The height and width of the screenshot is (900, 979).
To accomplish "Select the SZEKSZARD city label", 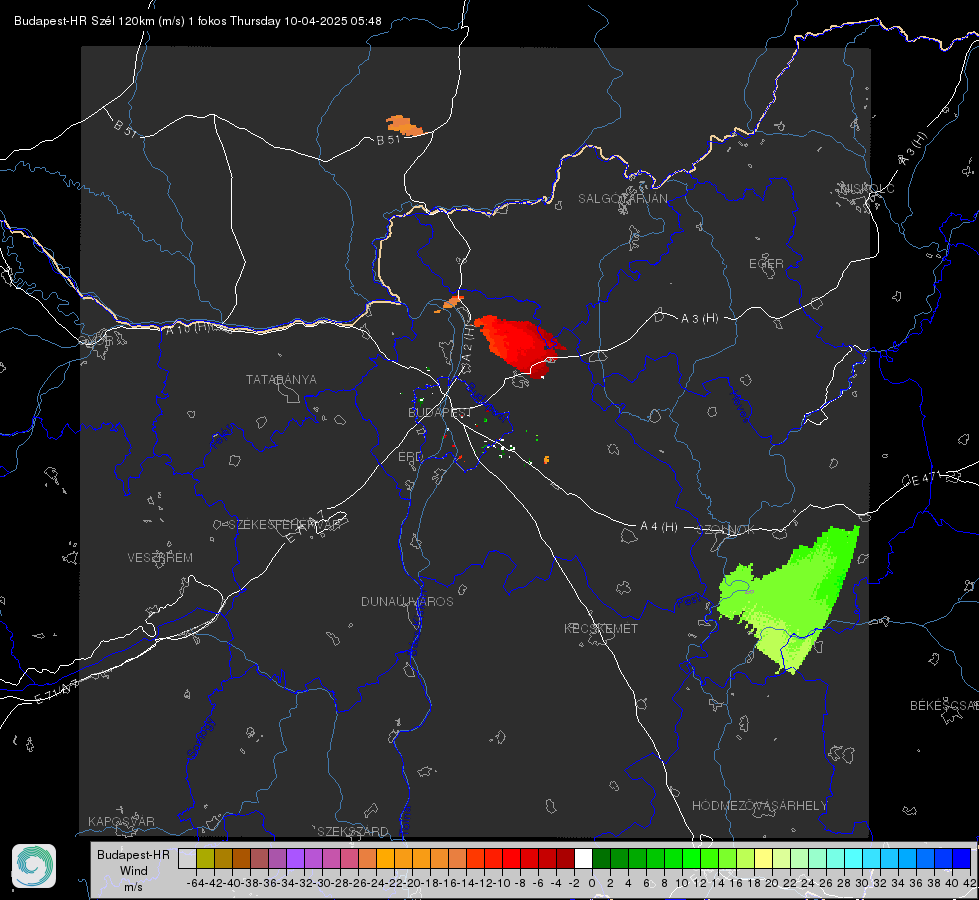I will tap(353, 831).
